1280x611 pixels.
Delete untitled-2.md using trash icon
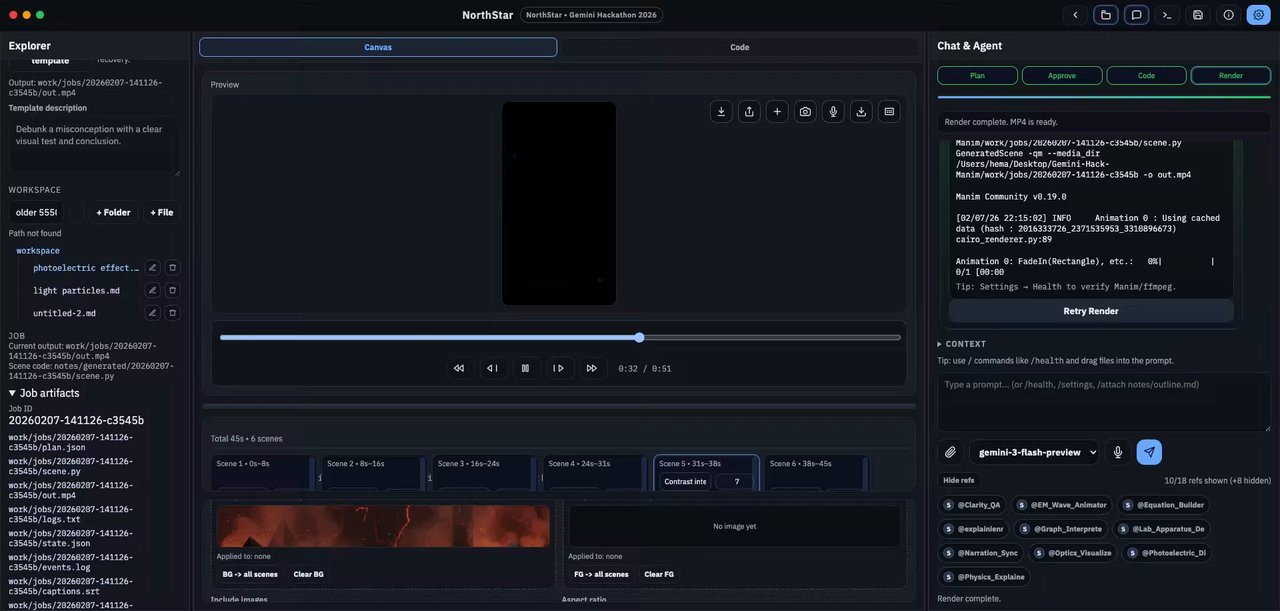(172, 313)
